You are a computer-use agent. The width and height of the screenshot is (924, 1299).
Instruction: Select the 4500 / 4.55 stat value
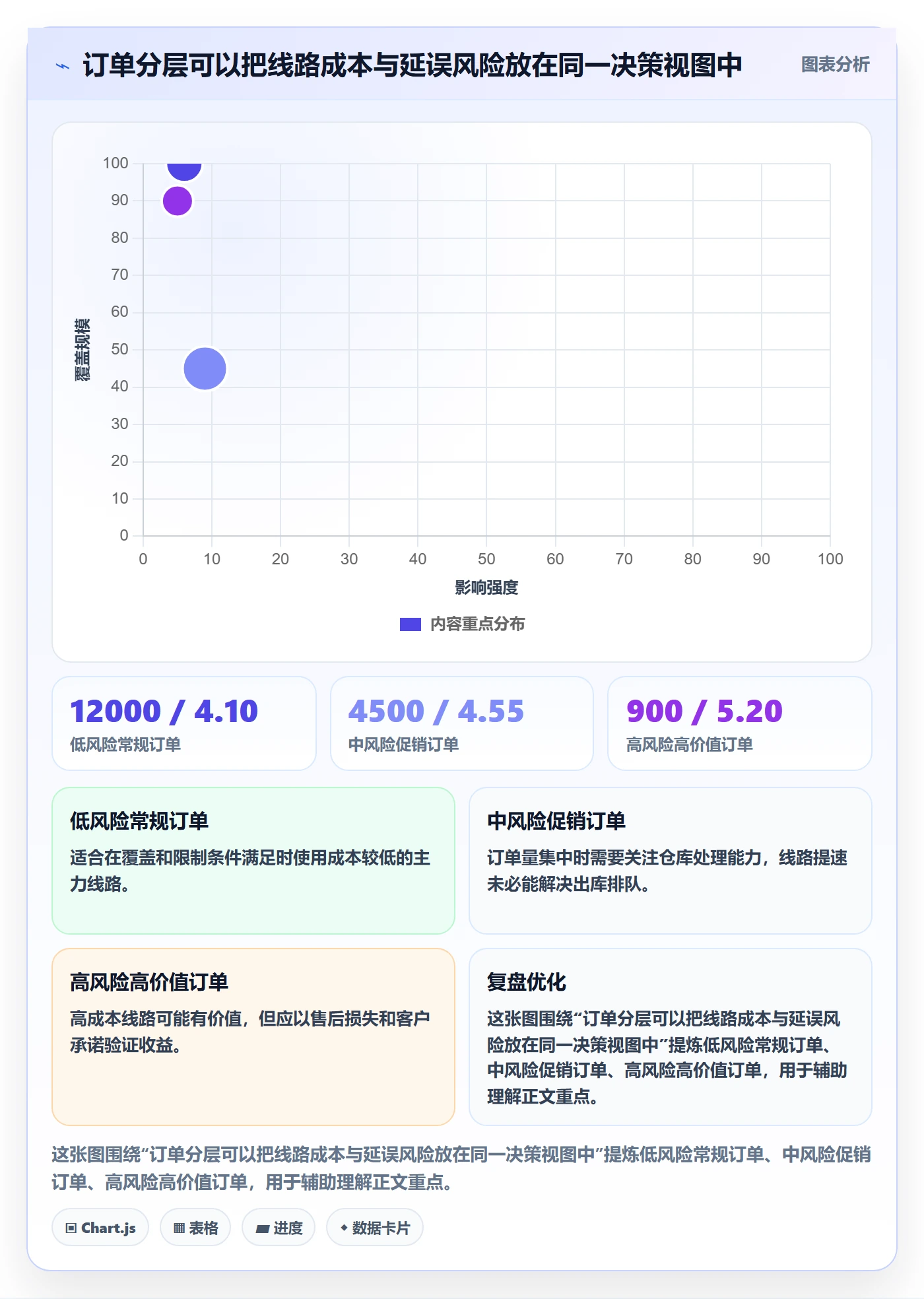pos(436,712)
